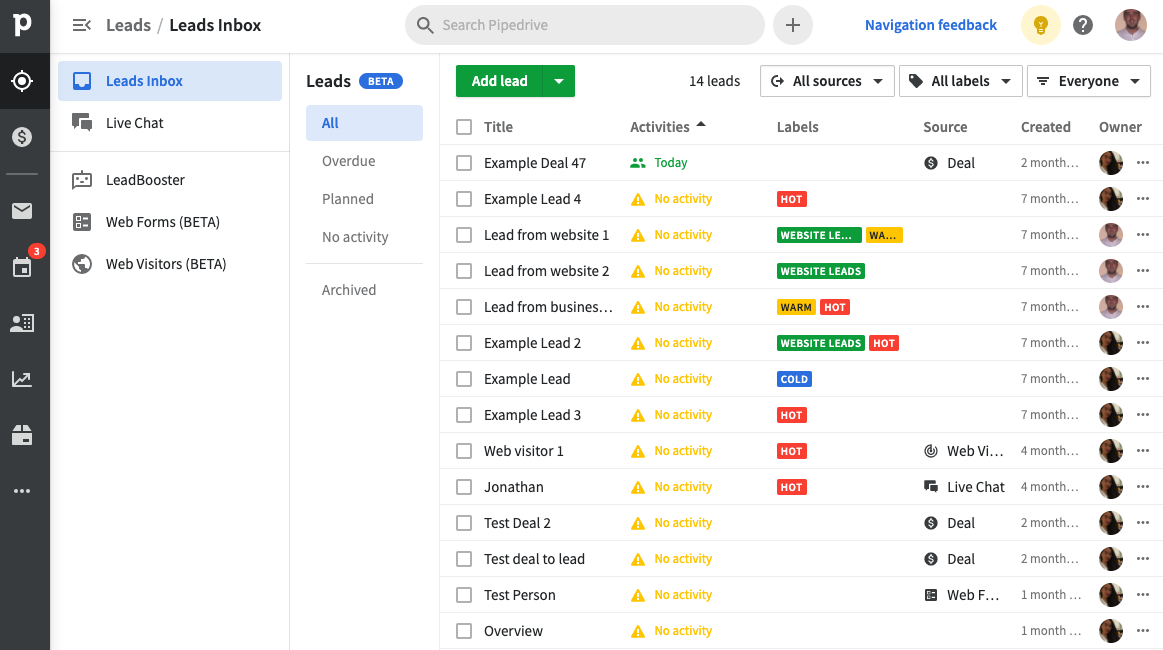Viewport: 1163px width, 650px height.
Task: Click No activity for Test deal to lead
Action: [683, 559]
